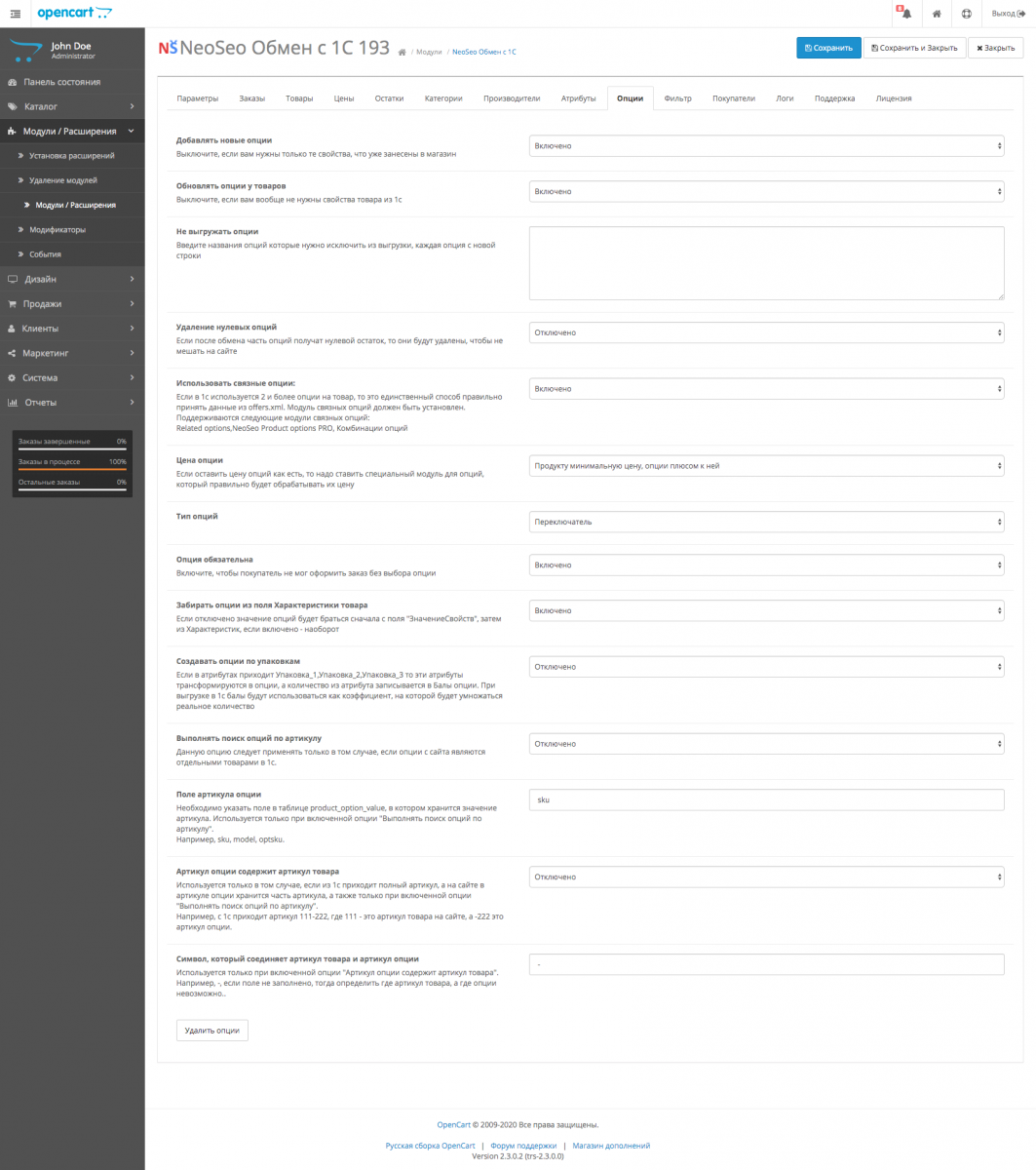The image size is (1036, 1170).
Task: Click the gear icon next to Система
Action: click(13, 377)
